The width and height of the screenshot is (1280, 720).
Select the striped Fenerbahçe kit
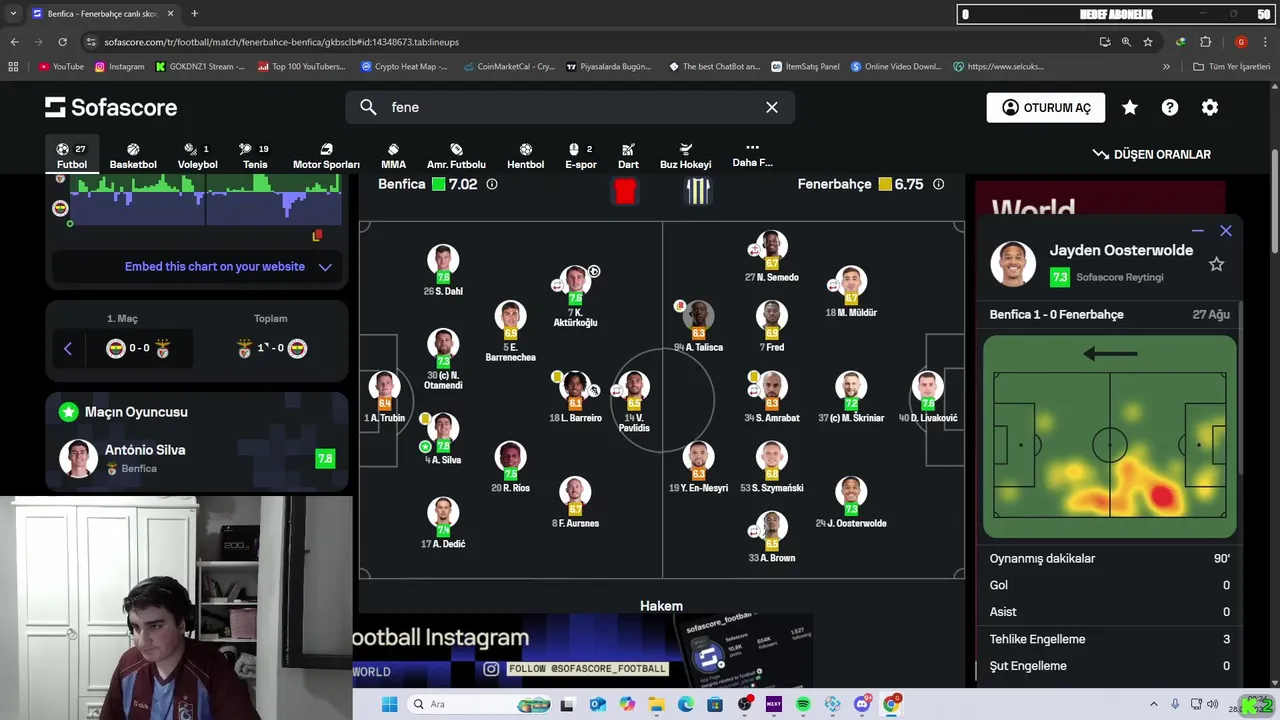[x=697, y=190]
